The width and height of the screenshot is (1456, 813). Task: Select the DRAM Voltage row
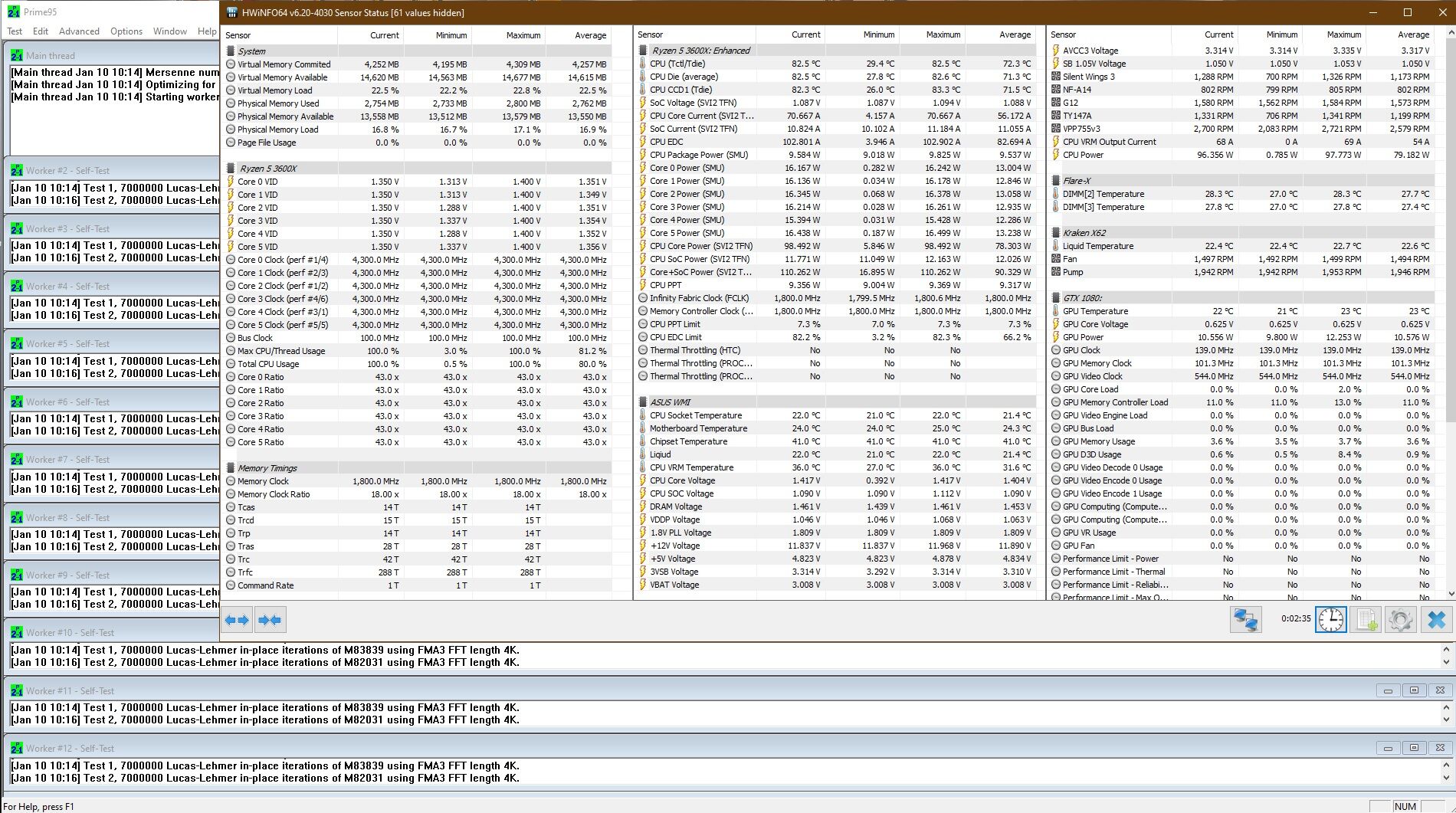coord(836,506)
